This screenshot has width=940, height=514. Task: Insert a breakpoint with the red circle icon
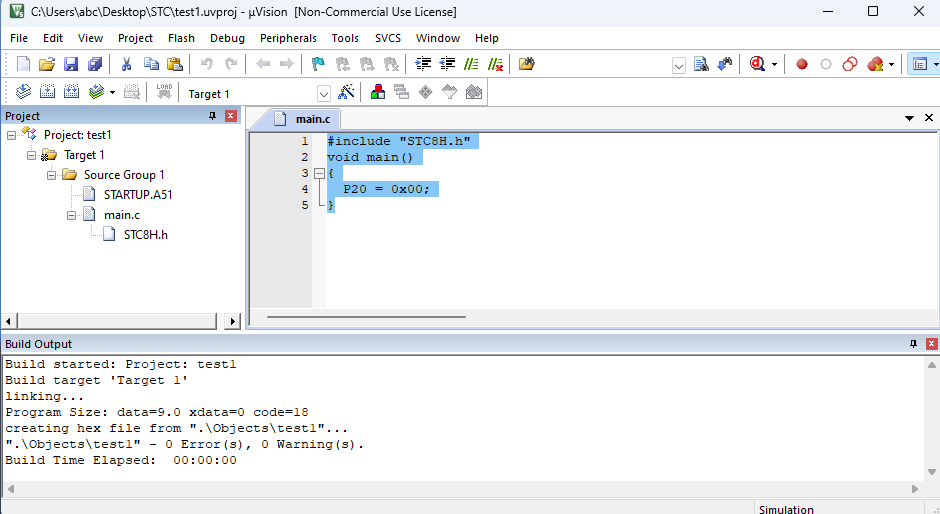coord(802,64)
